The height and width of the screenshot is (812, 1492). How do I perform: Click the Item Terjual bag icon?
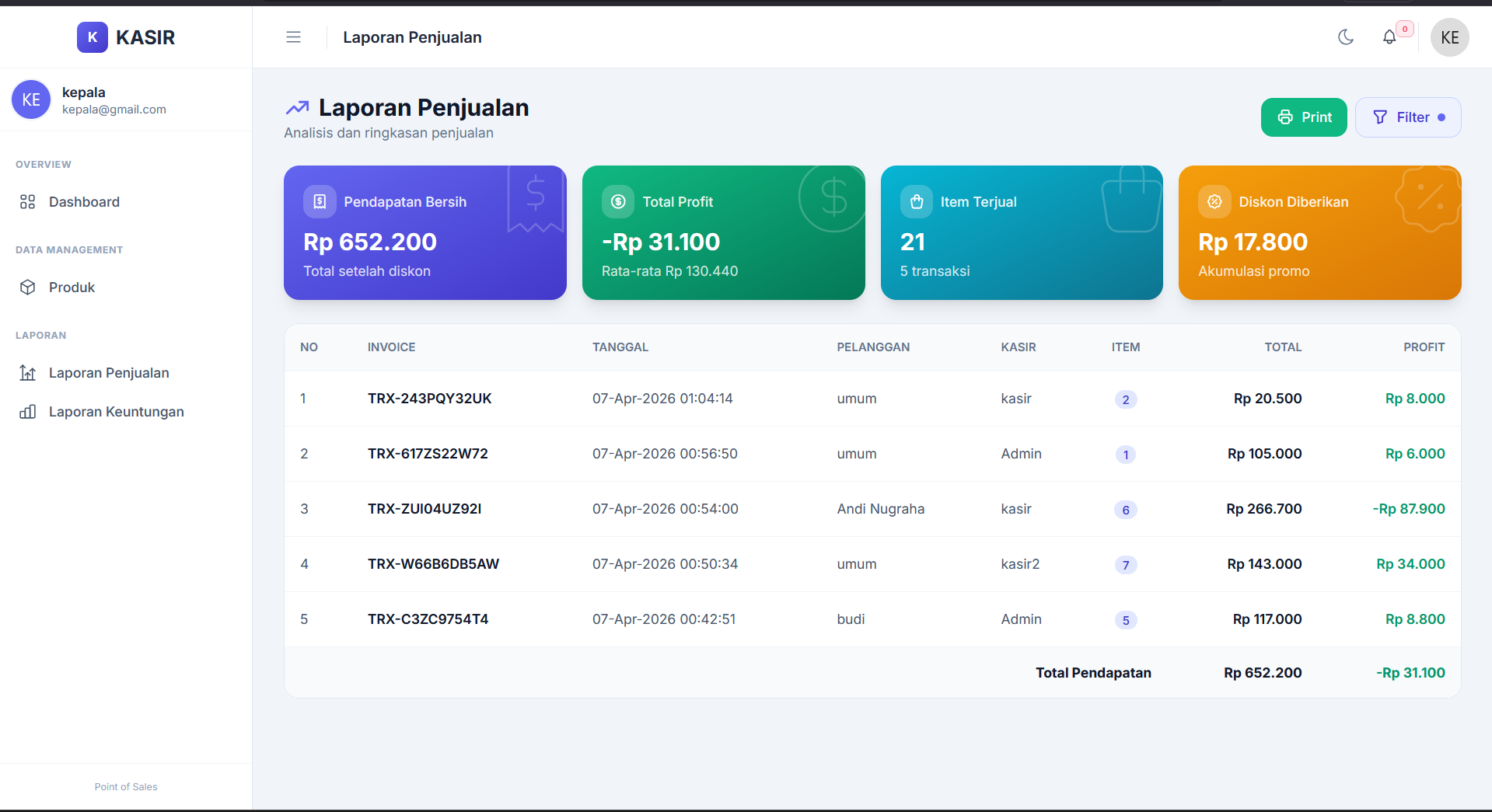[x=917, y=202]
